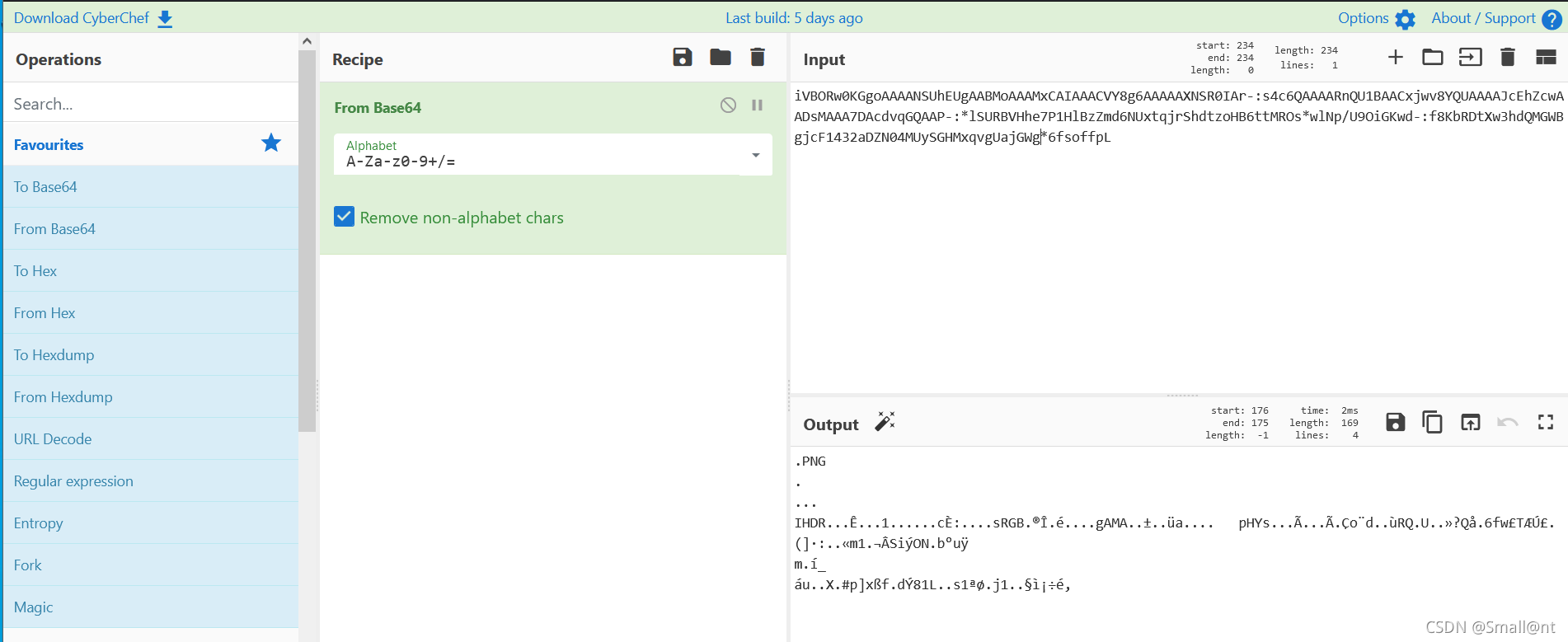The width and height of the screenshot is (1568, 642).
Task: Save the current recipe
Action: (683, 58)
